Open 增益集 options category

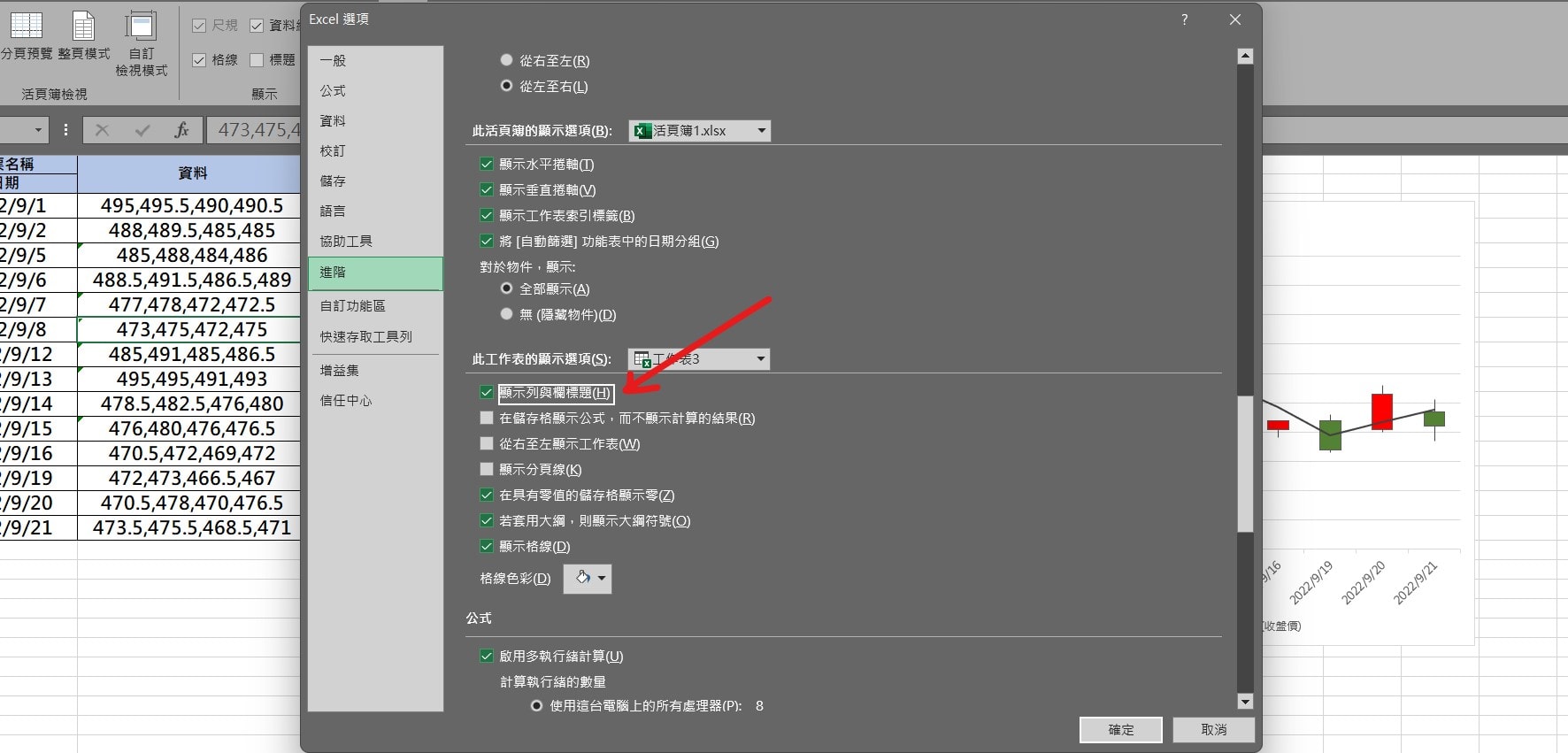point(375,370)
